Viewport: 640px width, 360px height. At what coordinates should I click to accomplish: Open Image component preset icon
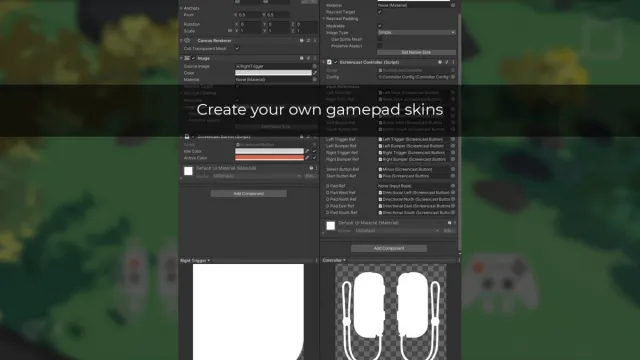[308, 58]
